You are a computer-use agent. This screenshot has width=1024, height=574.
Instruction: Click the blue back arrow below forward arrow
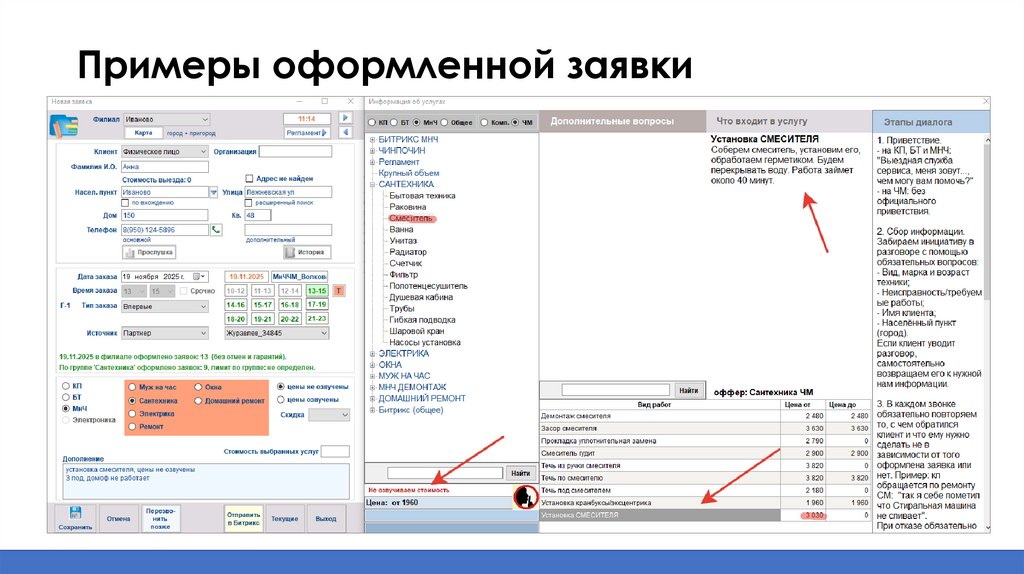click(345, 133)
